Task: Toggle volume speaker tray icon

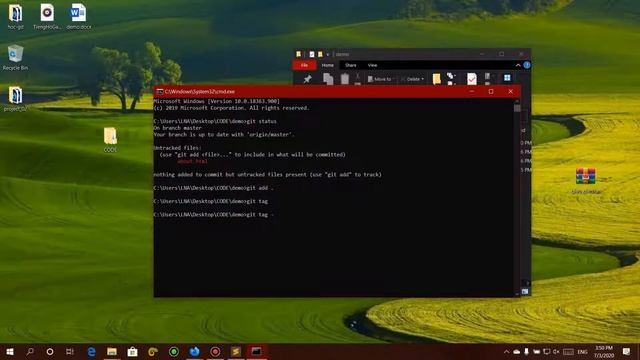Action: (556, 351)
